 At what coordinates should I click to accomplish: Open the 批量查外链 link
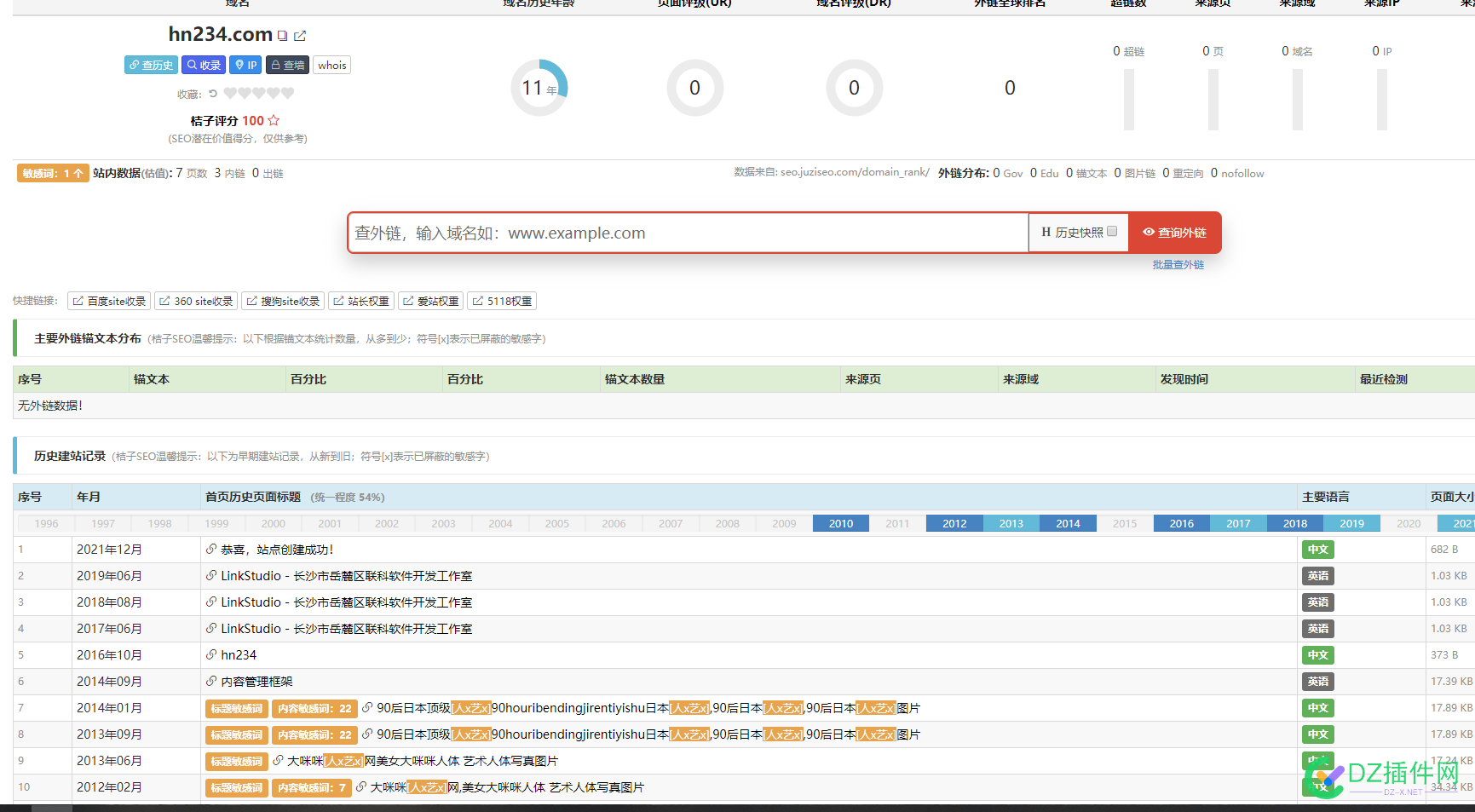click(1178, 265)
